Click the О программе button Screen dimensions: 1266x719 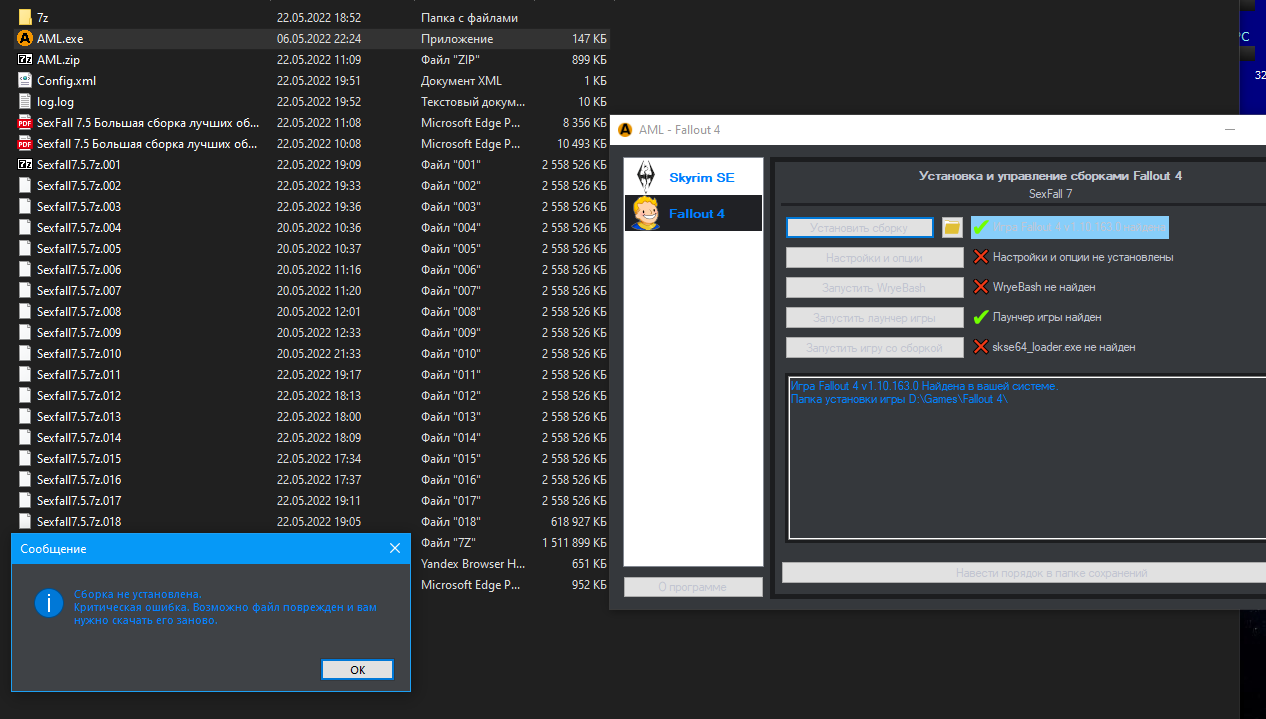[693, 587]
